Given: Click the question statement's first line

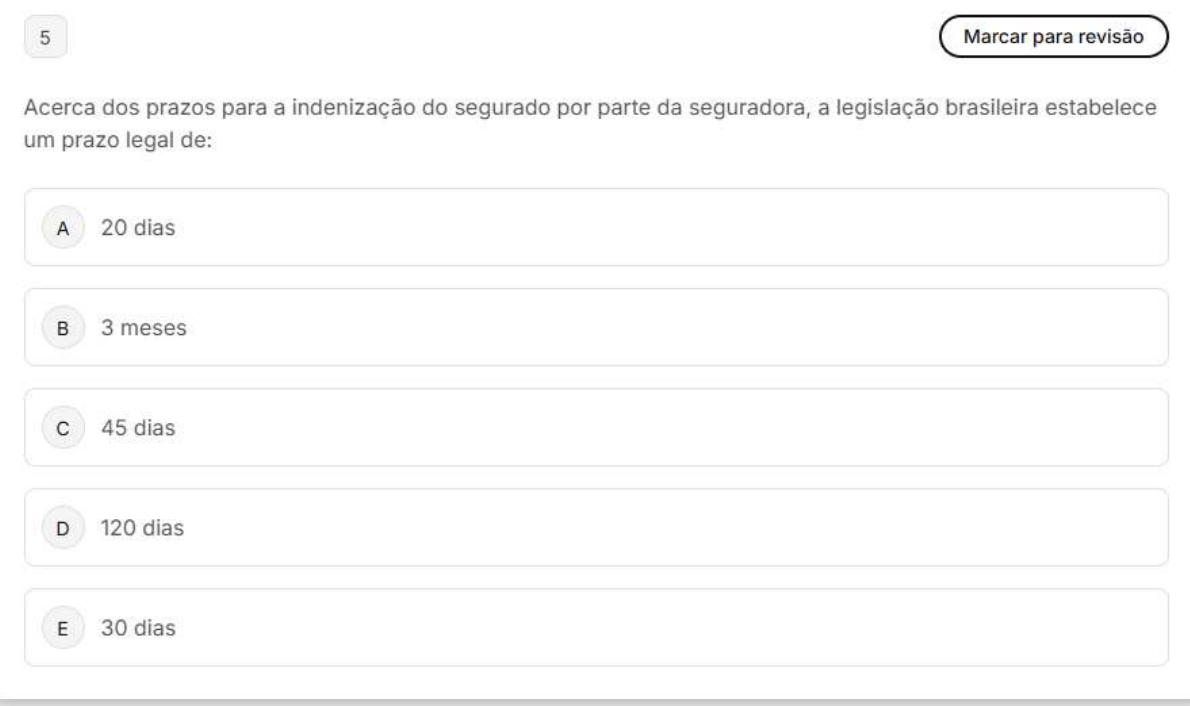Looking at the screenshot, I should 590,108.
